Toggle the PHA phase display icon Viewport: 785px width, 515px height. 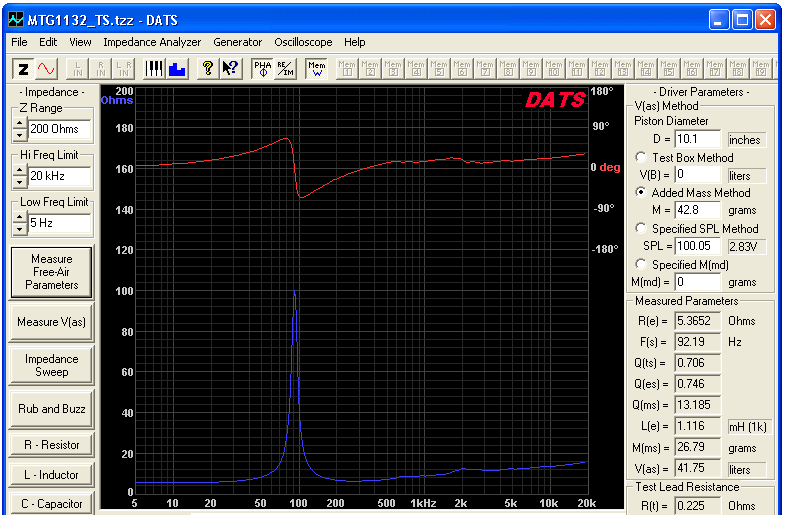262,69
